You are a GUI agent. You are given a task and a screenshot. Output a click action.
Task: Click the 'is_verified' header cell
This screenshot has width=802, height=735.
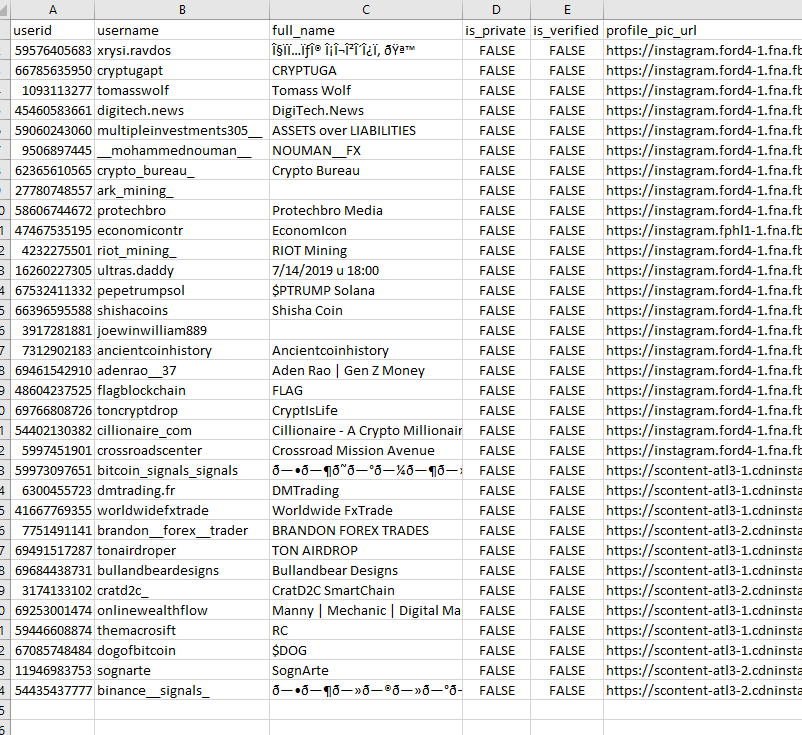click(567, 30)
